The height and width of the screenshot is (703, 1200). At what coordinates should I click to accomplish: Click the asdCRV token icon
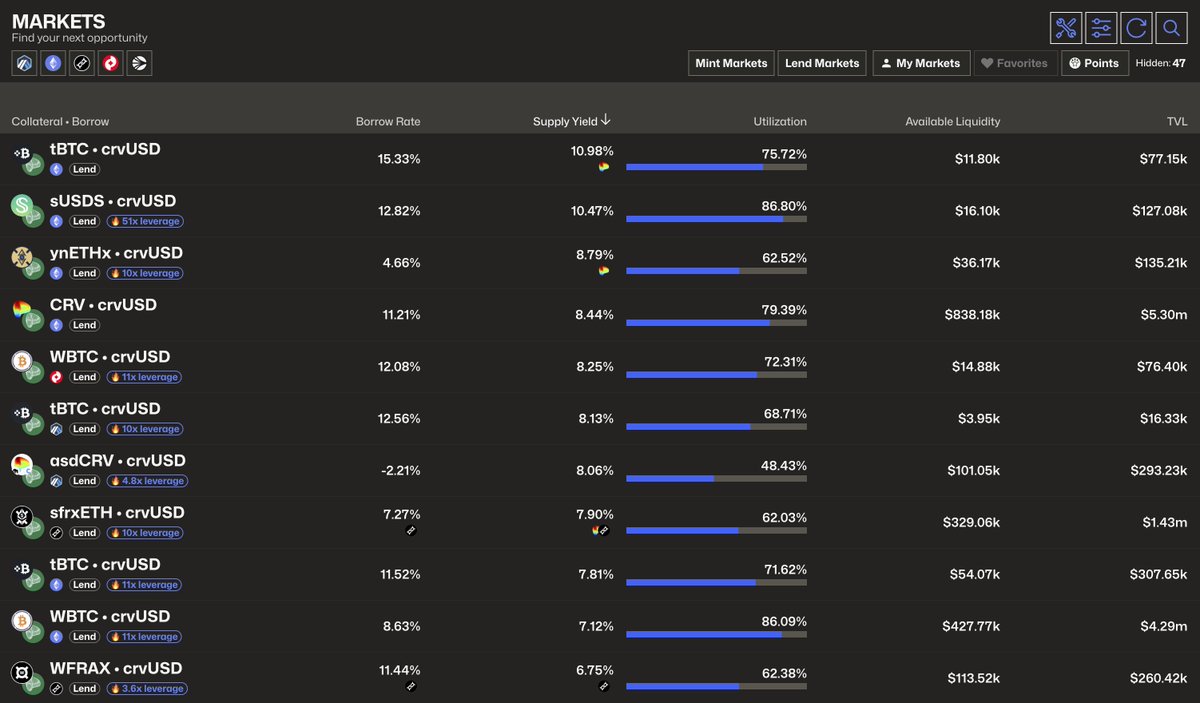[23, 466]
